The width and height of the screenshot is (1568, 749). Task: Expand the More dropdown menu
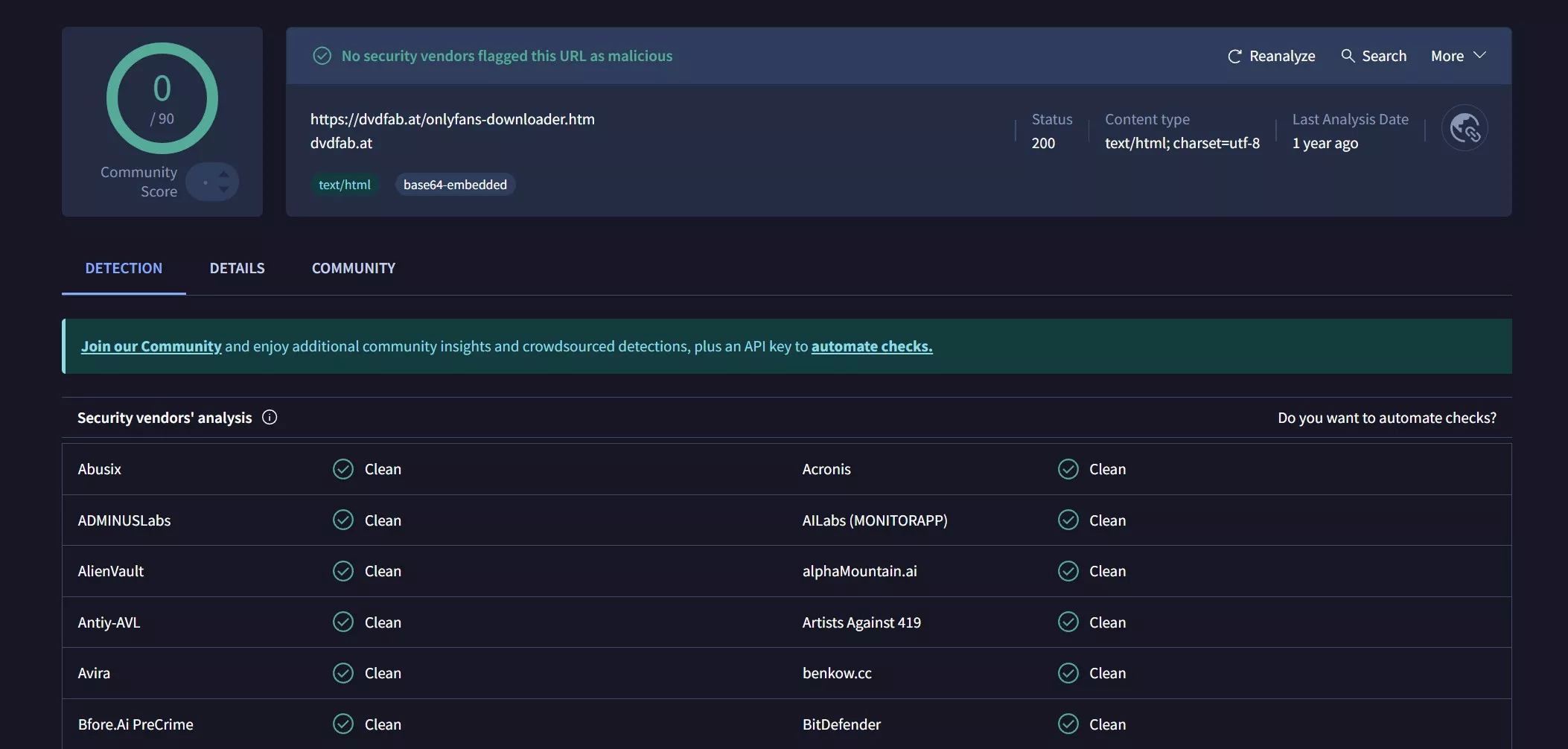tap(1457, 56)
